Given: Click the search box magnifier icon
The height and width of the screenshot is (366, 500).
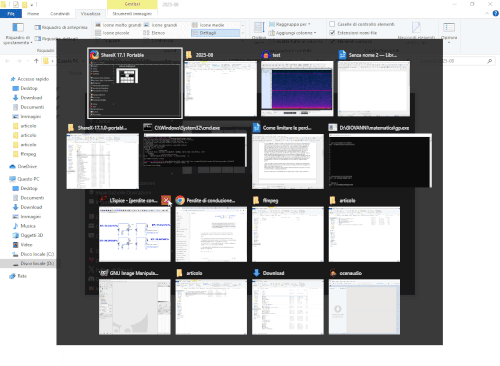Looking at the screenshot, I should click(490, 61).
